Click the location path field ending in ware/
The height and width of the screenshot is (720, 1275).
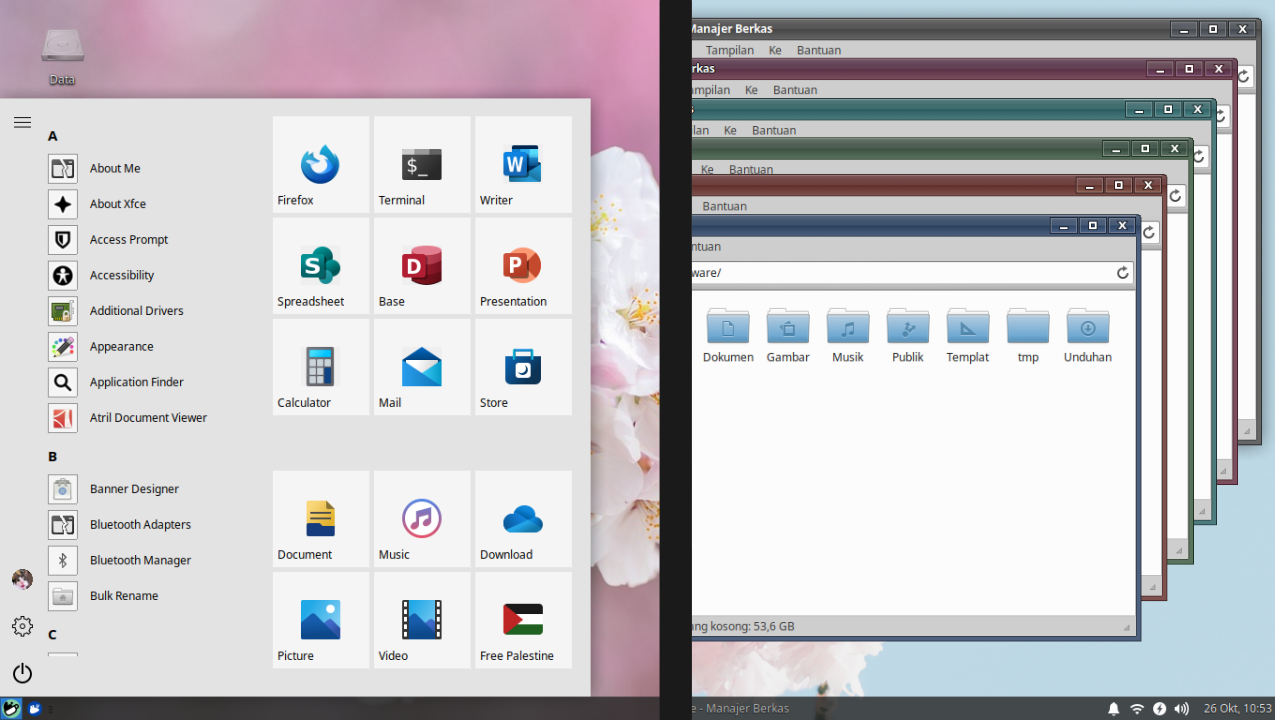tap(912, 273)
